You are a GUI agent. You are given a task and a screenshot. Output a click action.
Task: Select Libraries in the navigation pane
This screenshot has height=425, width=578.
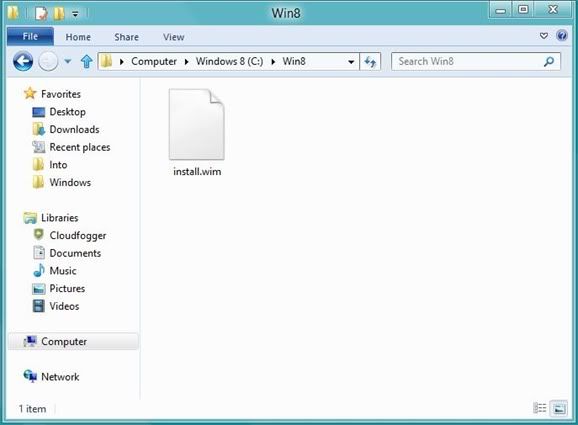pyautogui.click(x=59, y=218)
